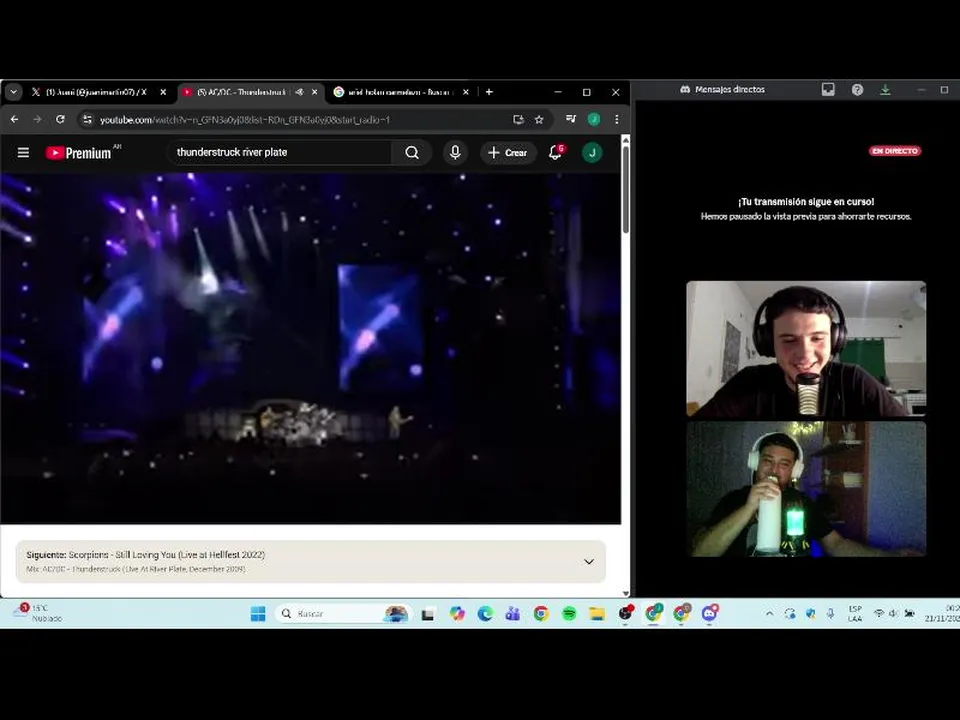
Task: Go forward in Chrome
Action: point(37,119)
